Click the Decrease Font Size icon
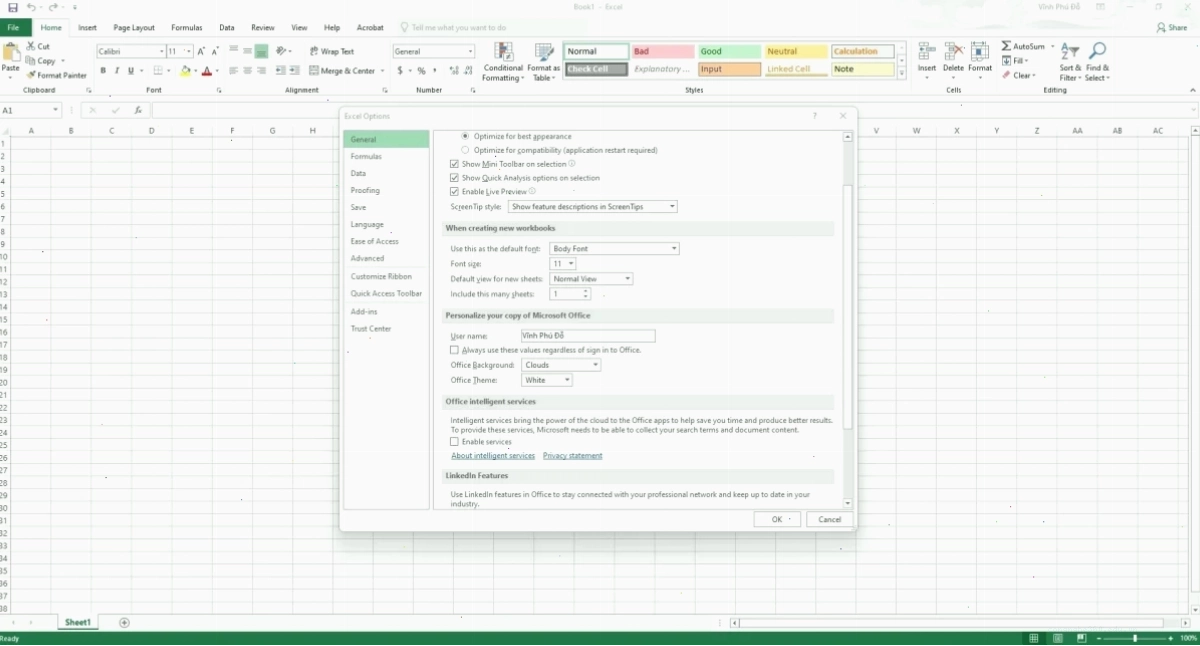Screen dimensions: 1200x646 (x=215, y=51)
